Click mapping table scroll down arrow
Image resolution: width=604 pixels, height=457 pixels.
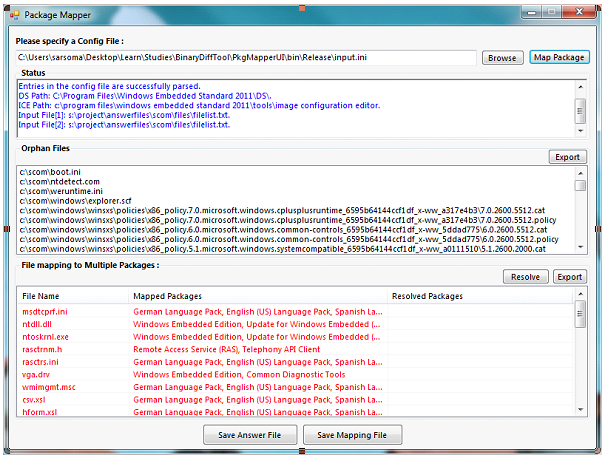pyautogui.click(x=580, y=410)
